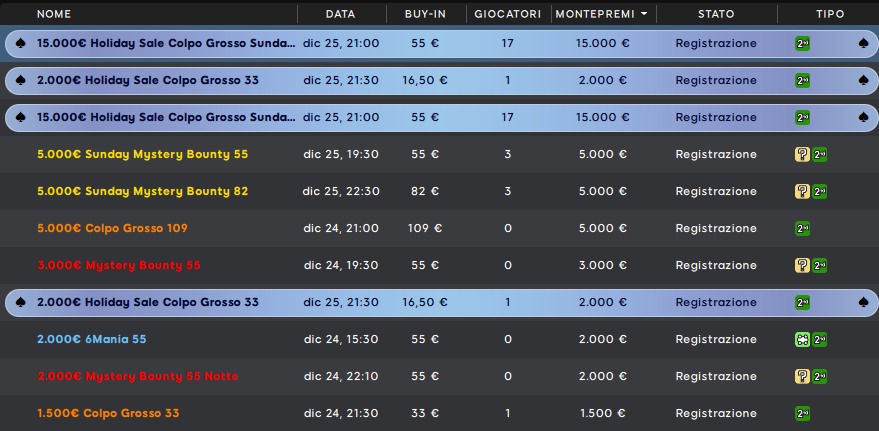This screenshot has height=431, width=879.
Task: Click green 2x icon in Mystery Bounty 55 Notte row
Action: pos(820,377)
